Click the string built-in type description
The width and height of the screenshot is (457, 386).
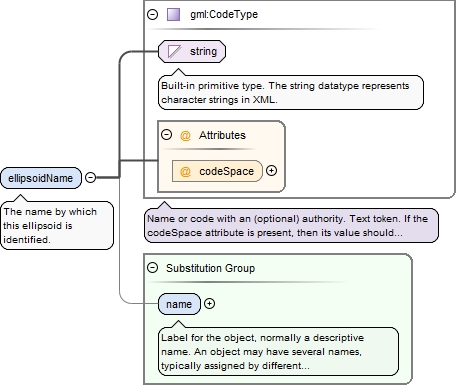[291, 93]
